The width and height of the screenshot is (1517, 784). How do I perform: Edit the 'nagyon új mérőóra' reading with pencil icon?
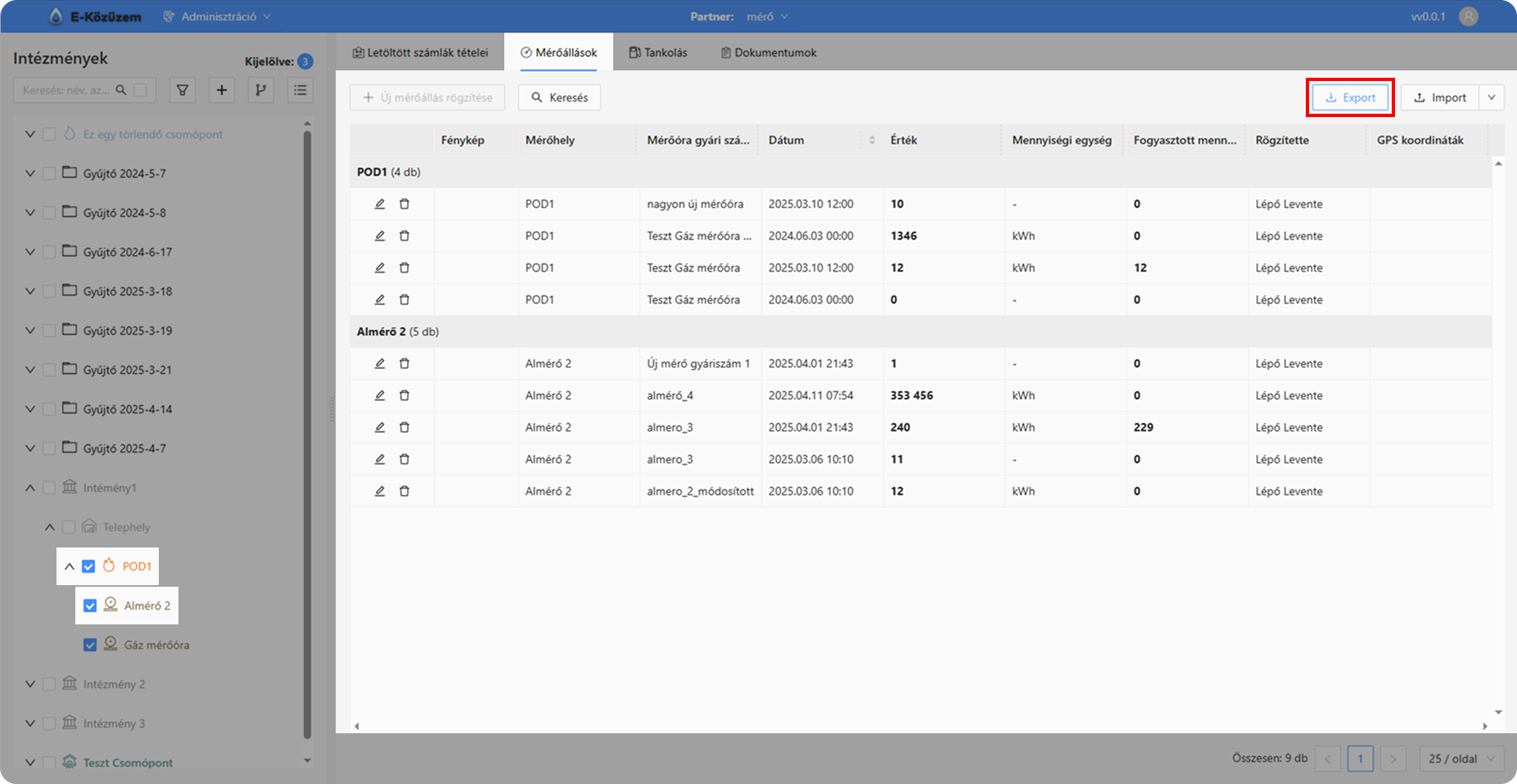point(380,204)
